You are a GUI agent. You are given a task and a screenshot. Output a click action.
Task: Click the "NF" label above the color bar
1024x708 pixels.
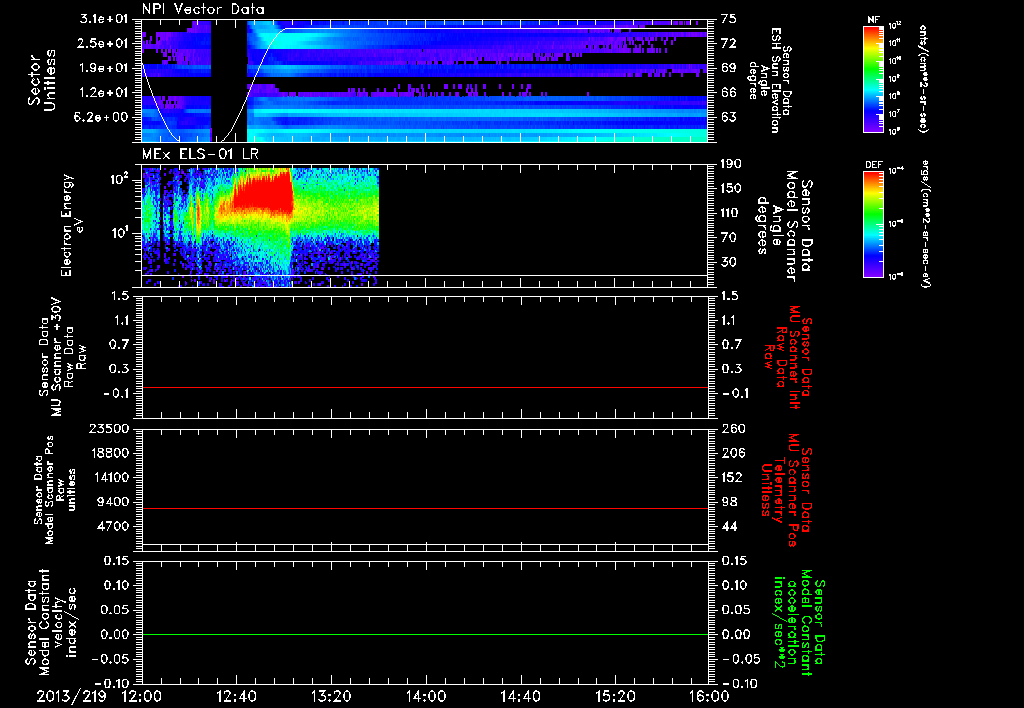(x=873, y=20)
